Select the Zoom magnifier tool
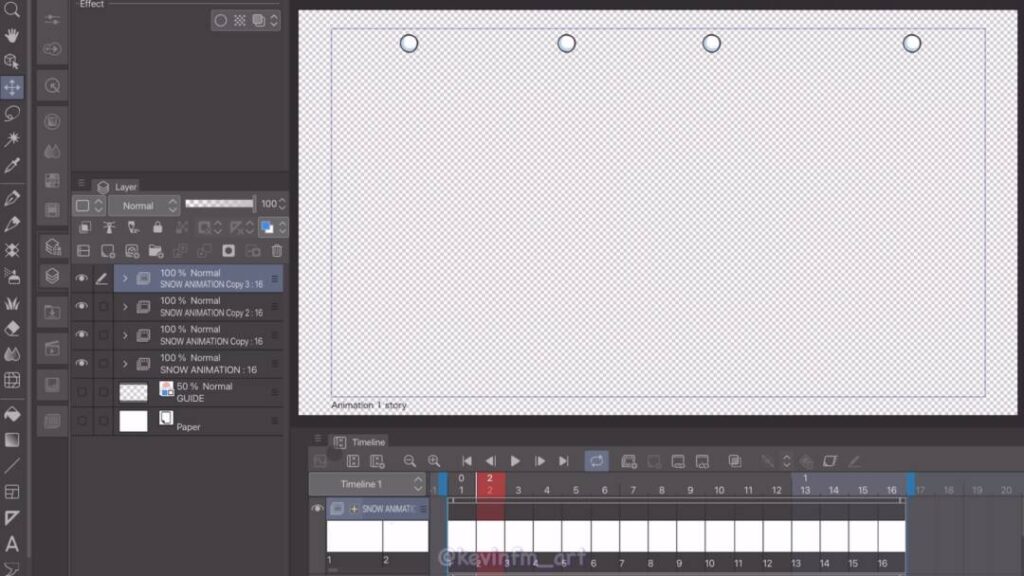Viewport: 1024px width, 576px height. (x=12, y=9)
